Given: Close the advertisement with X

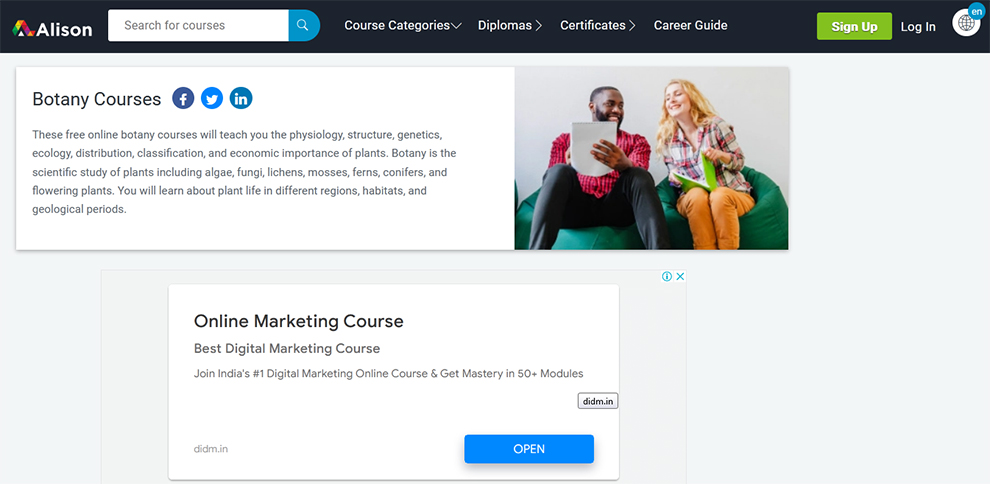Looking at the screenshot, I should 680,276.
